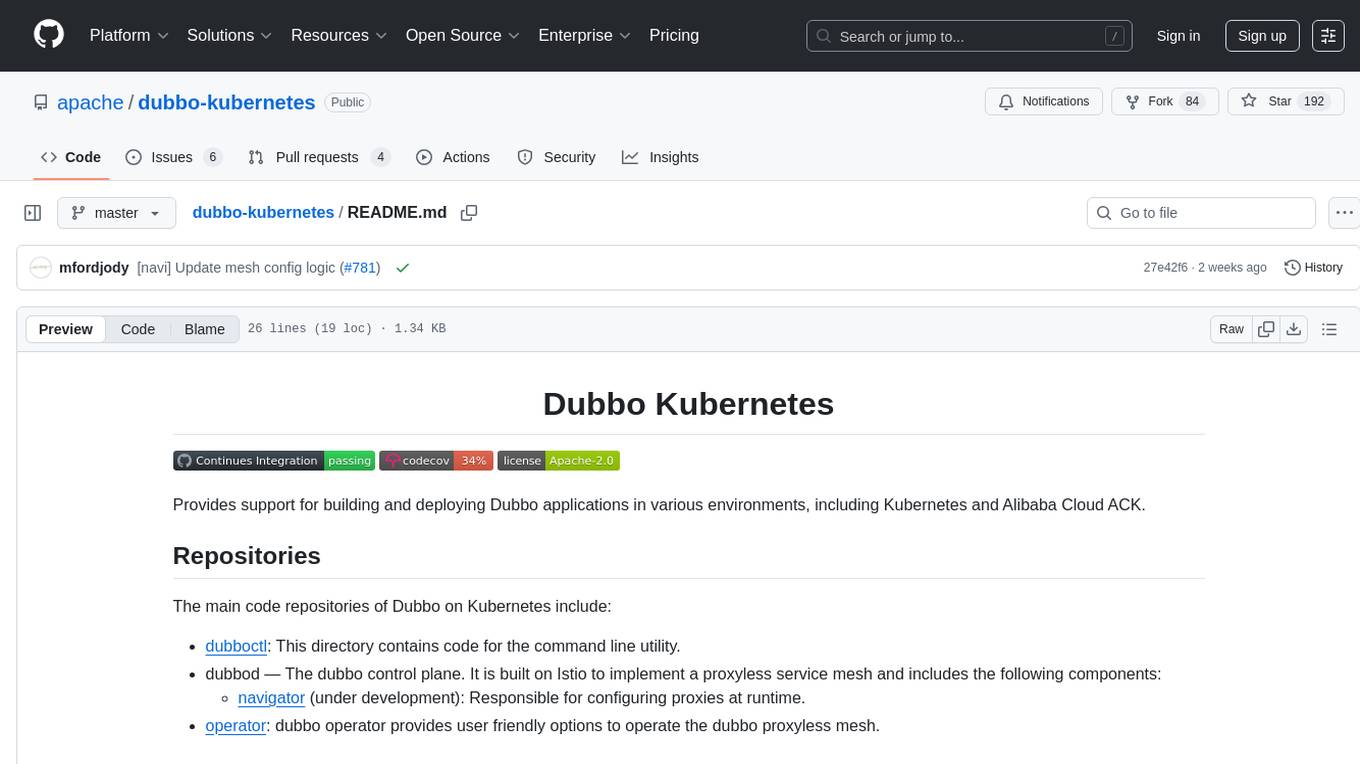Switch to the Code tab
Screen dimensions: 1360x764
(x=71, y=157)
